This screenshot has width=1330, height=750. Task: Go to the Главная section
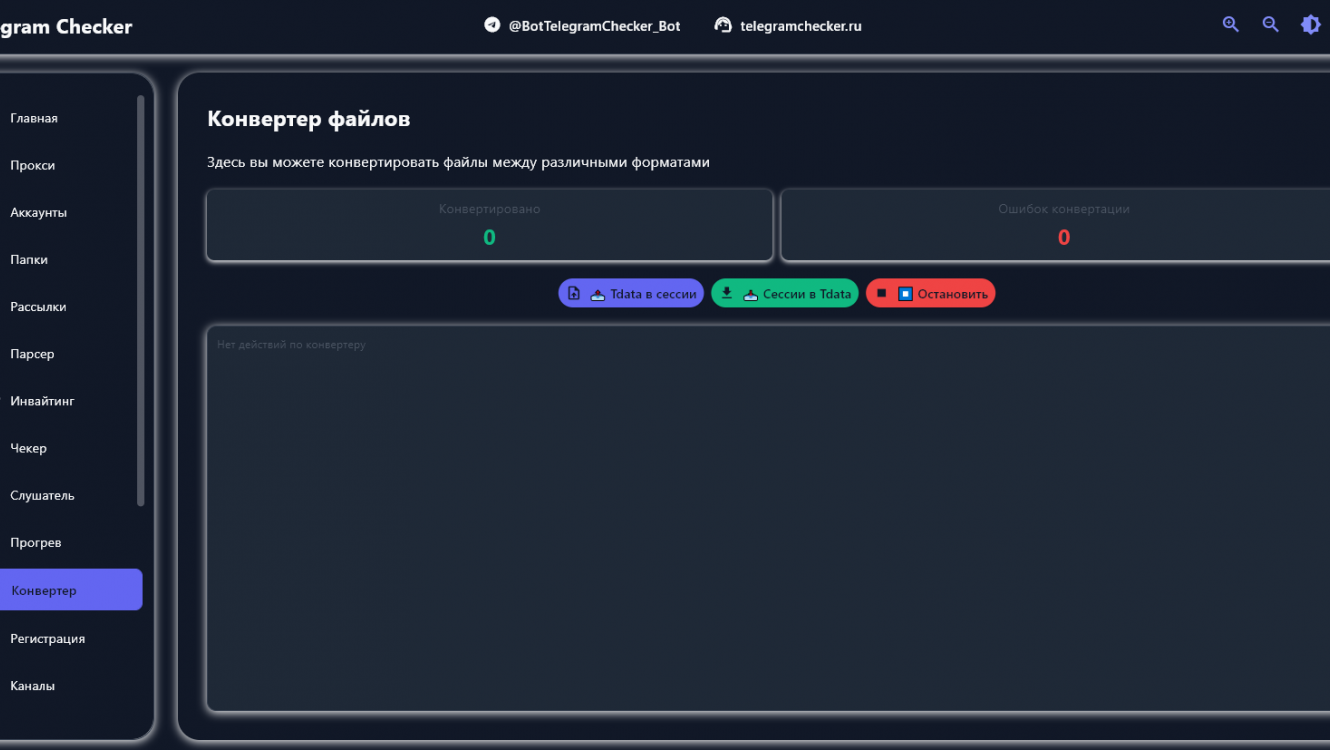coord(34,118)
